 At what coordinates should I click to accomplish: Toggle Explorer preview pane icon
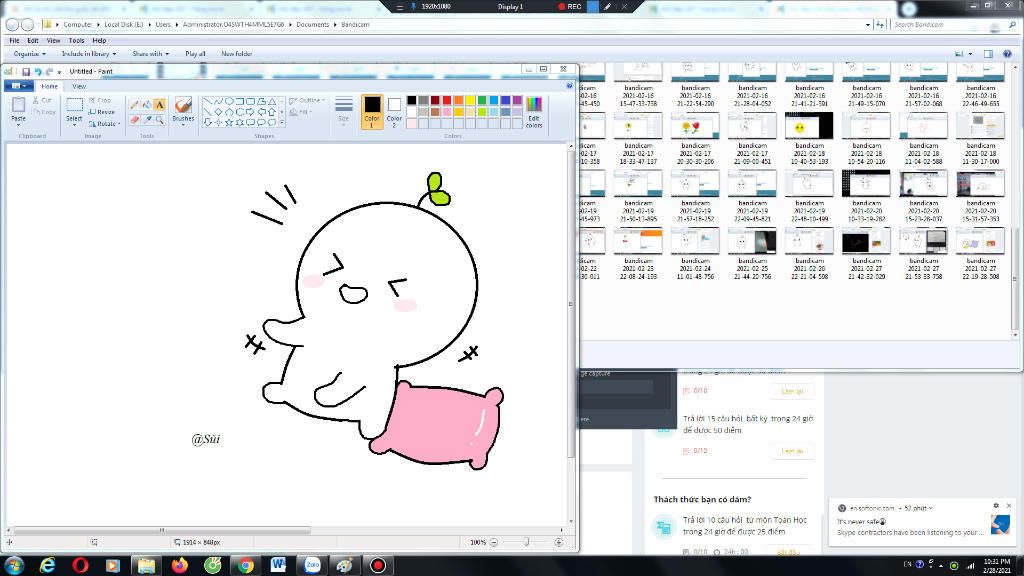pyautogui.click(x=989, y=54)
